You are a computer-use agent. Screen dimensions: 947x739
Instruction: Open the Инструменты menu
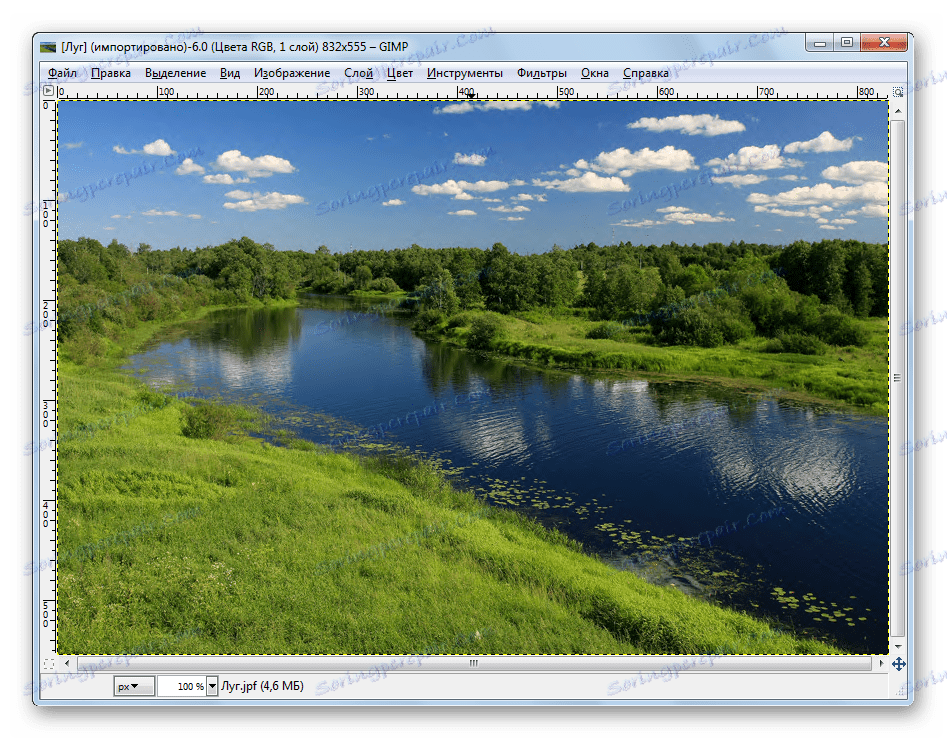tap(464, 73)
